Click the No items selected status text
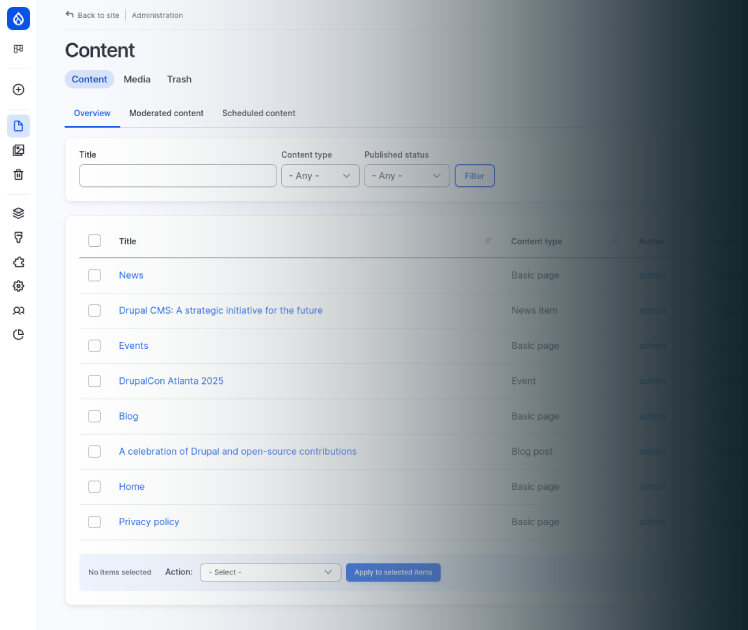Screen dimensions: 748x630 [120, 572]
